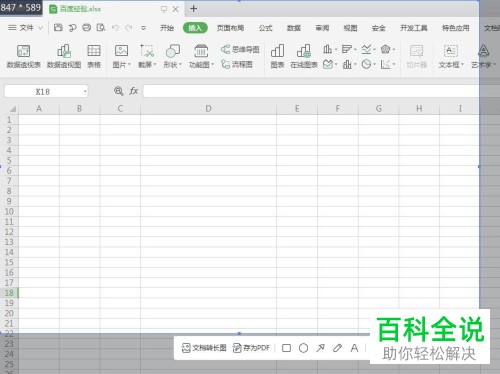Switch to the 数据 tab
500x374 pixels.
pyautogui.click(x=294, y=28)
